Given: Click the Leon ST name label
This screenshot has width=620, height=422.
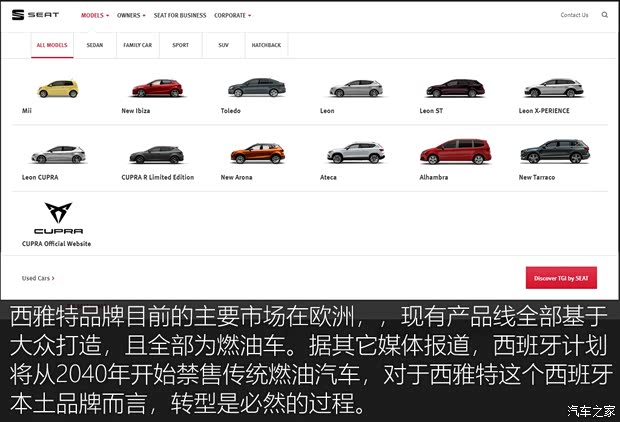Looking at the screenshot, I should tap(431, 111).
